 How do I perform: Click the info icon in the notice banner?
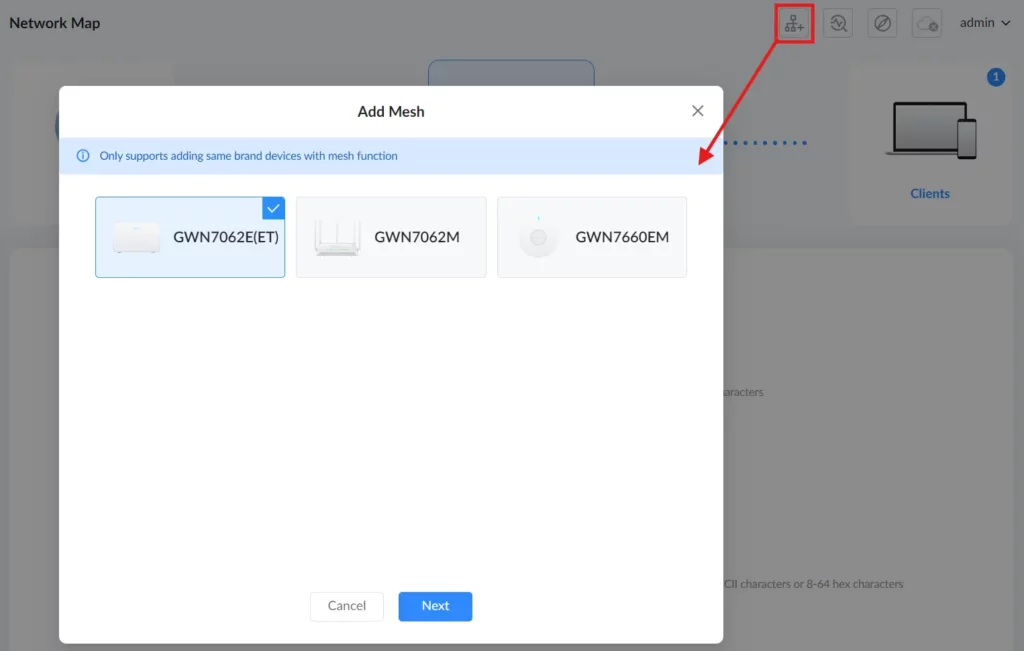(83, 155)
